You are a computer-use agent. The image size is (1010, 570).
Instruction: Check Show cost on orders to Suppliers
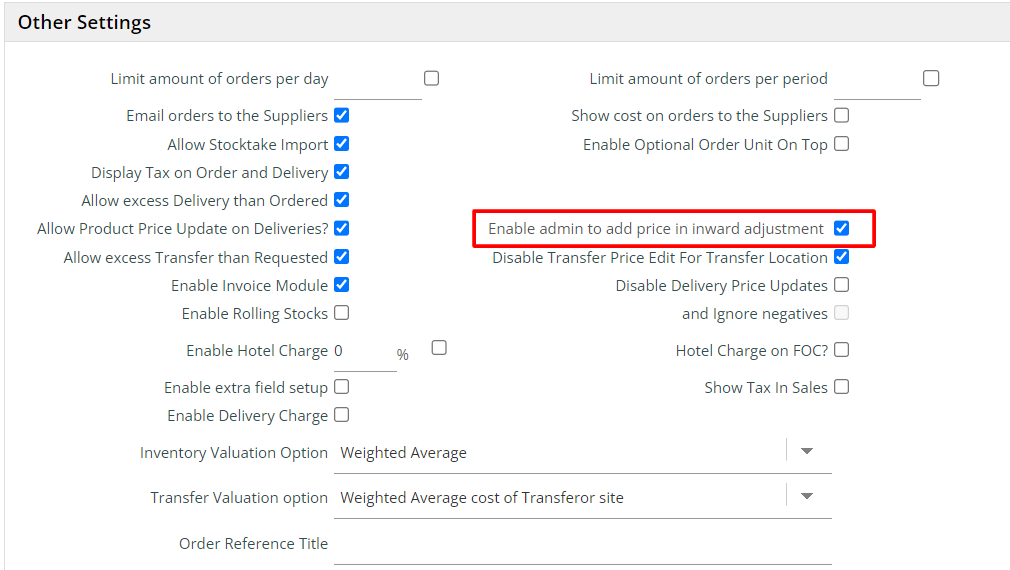pyautogui.click(x=842, y=115)
